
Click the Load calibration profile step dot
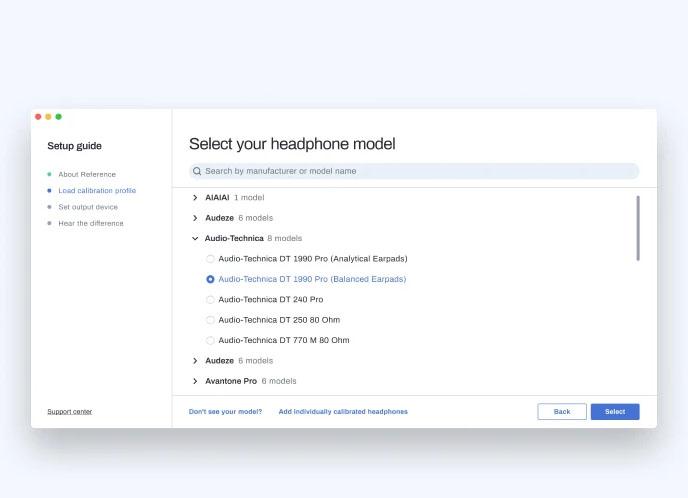pyautogui.click(x=49, y=190)
